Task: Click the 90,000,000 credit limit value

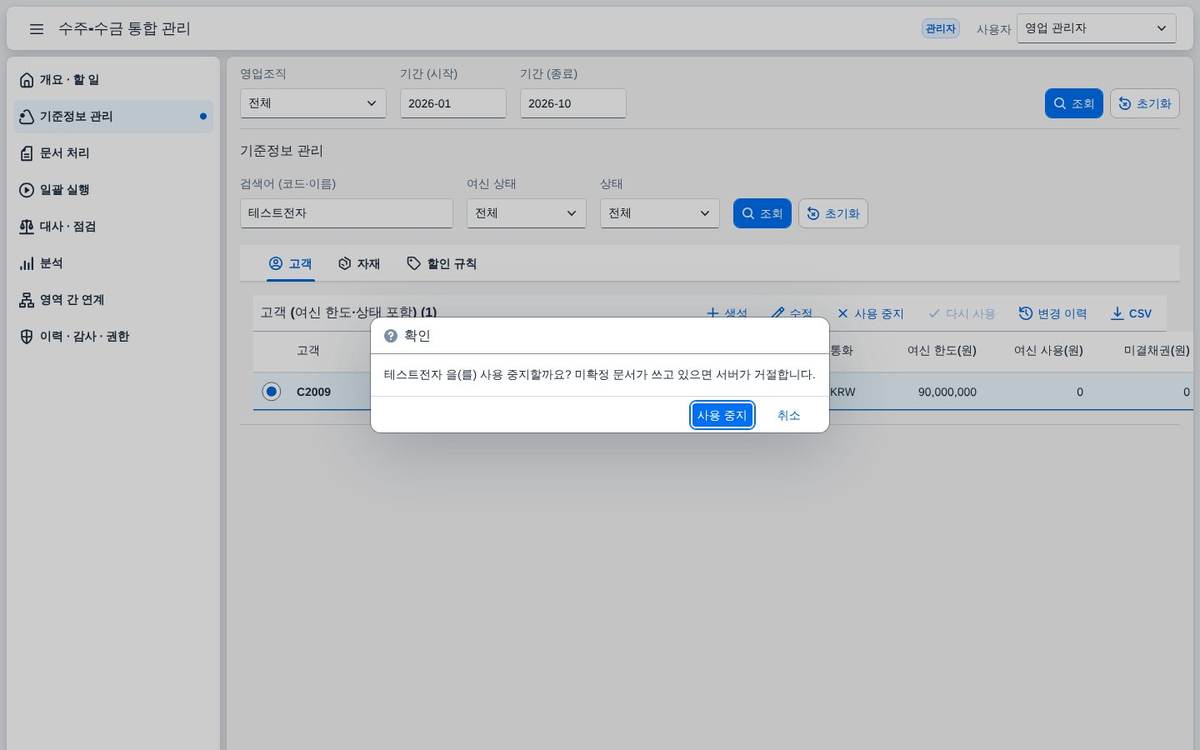Action: (x=947, y=392)
